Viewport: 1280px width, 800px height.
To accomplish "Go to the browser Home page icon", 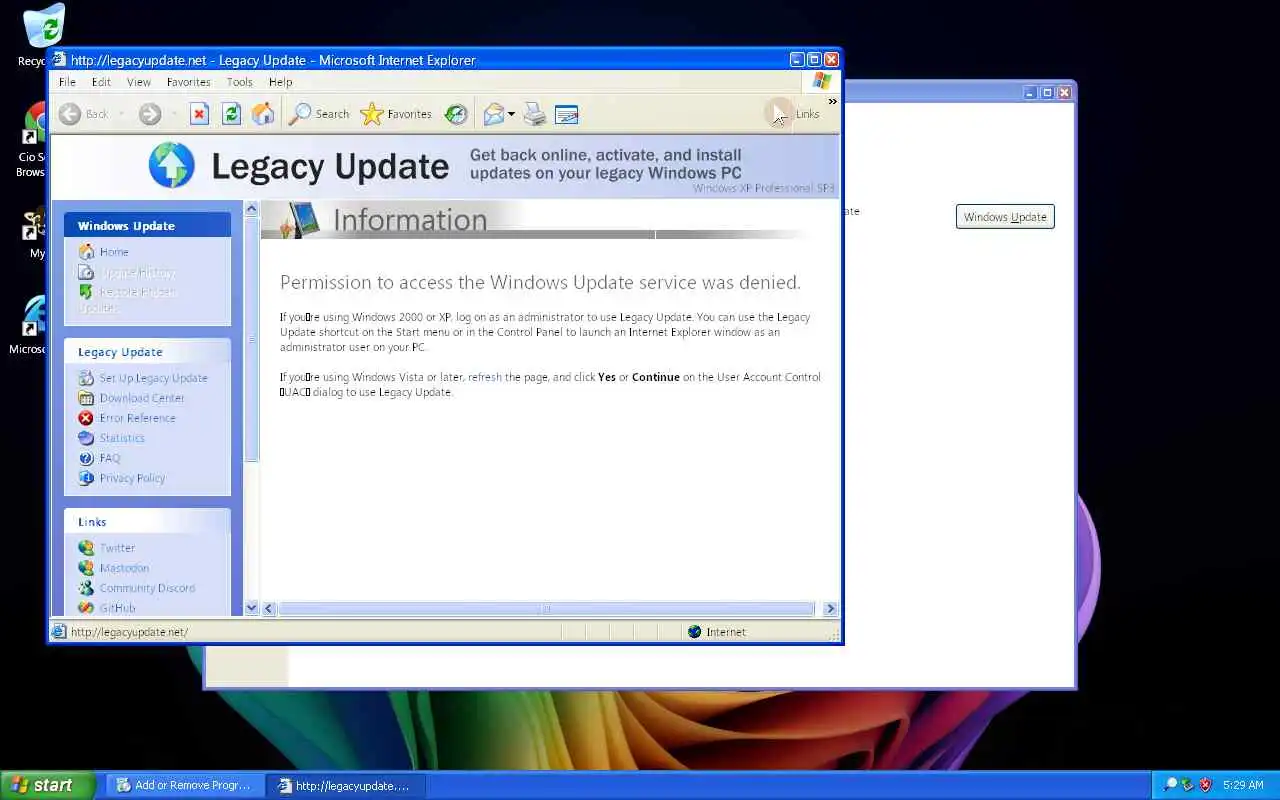I will click(x=263, y=114).
